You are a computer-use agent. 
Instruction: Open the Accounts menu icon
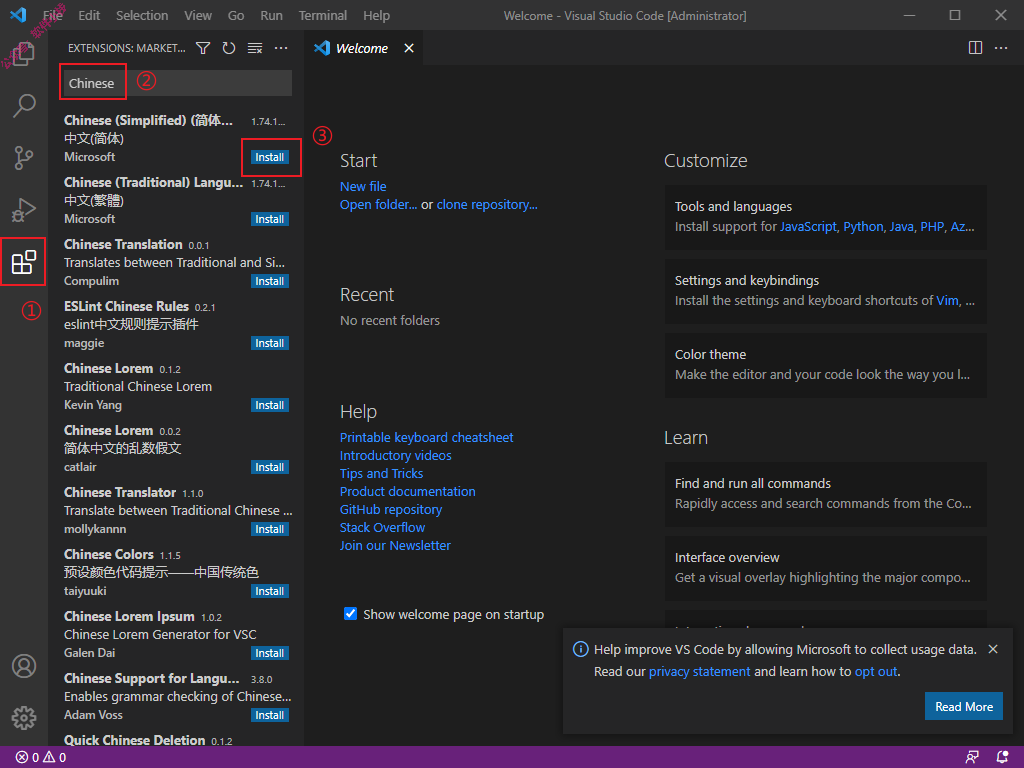[x=24, y=666]
